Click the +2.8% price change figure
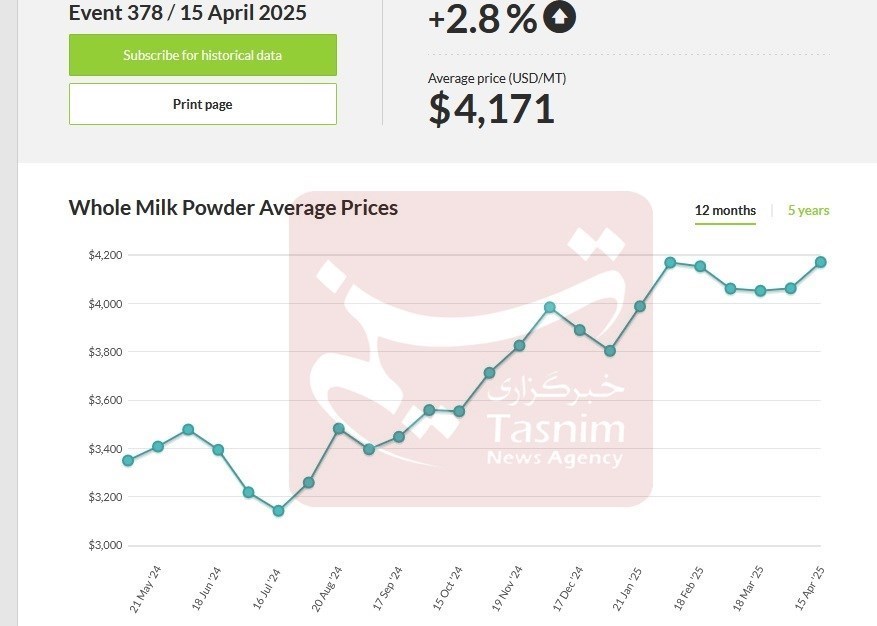The width and height of the screenshot is (877, 626). pos(482,18)
